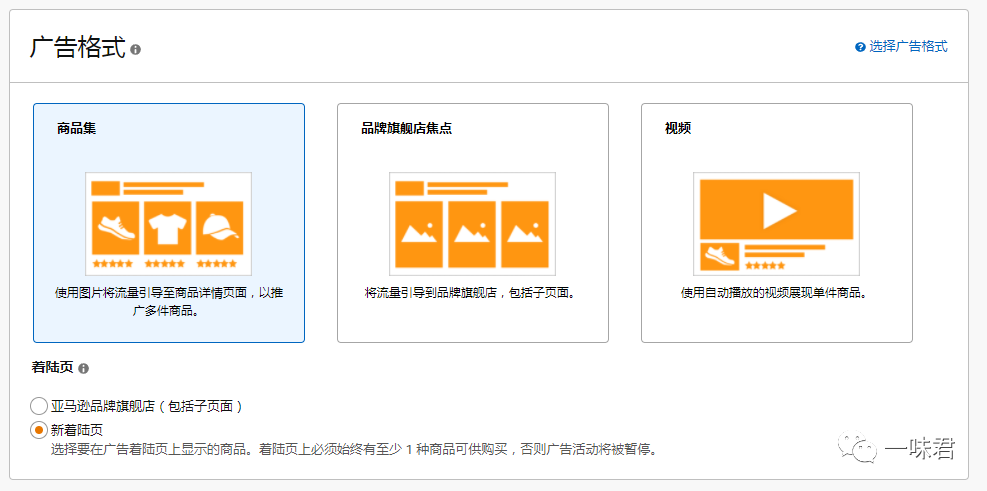Choose the 亚马逊品牌旗舰店（包括子页面） radio option

coord(38,406)
